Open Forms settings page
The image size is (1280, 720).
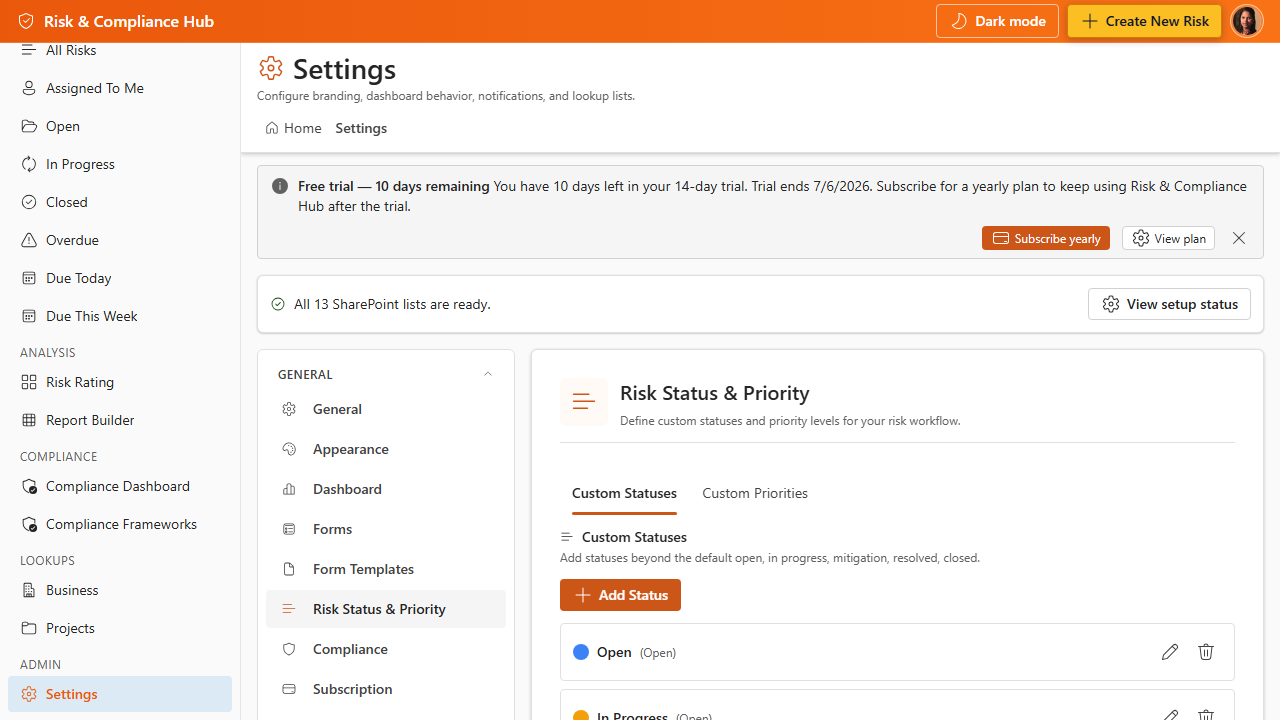[386, 529]
